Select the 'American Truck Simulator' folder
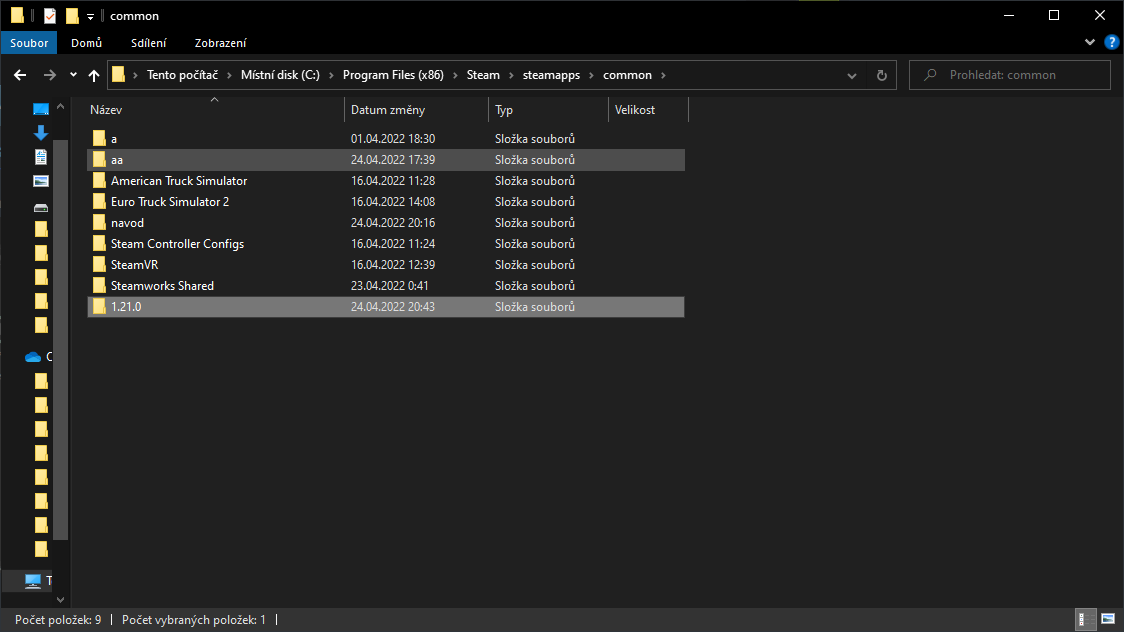Viewport: 1124px width, 632px height. pos(179,181)
